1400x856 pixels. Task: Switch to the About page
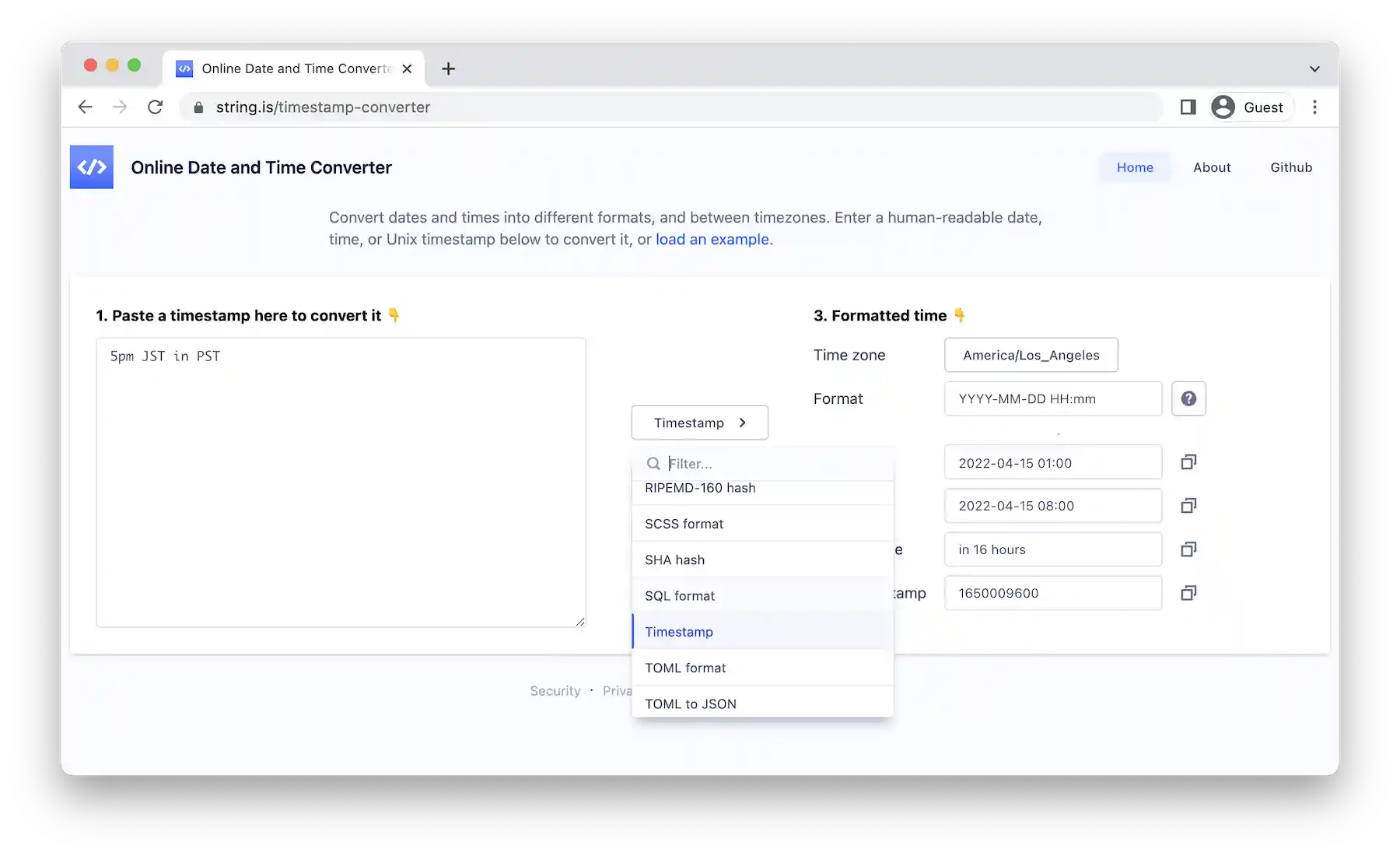pyautogui.click(x=1212, y=167)
